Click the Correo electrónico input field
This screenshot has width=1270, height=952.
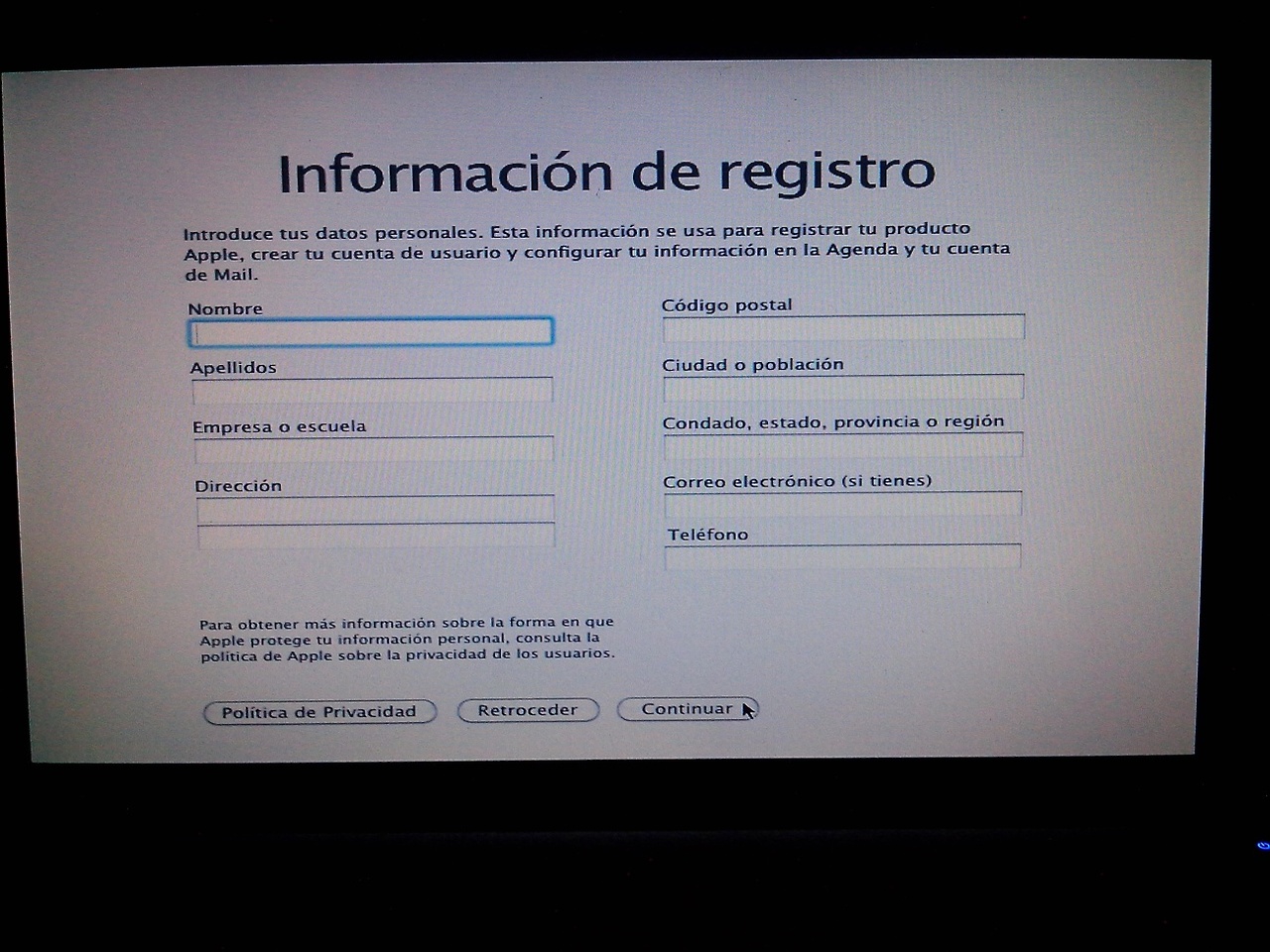(x=842, y=503)
